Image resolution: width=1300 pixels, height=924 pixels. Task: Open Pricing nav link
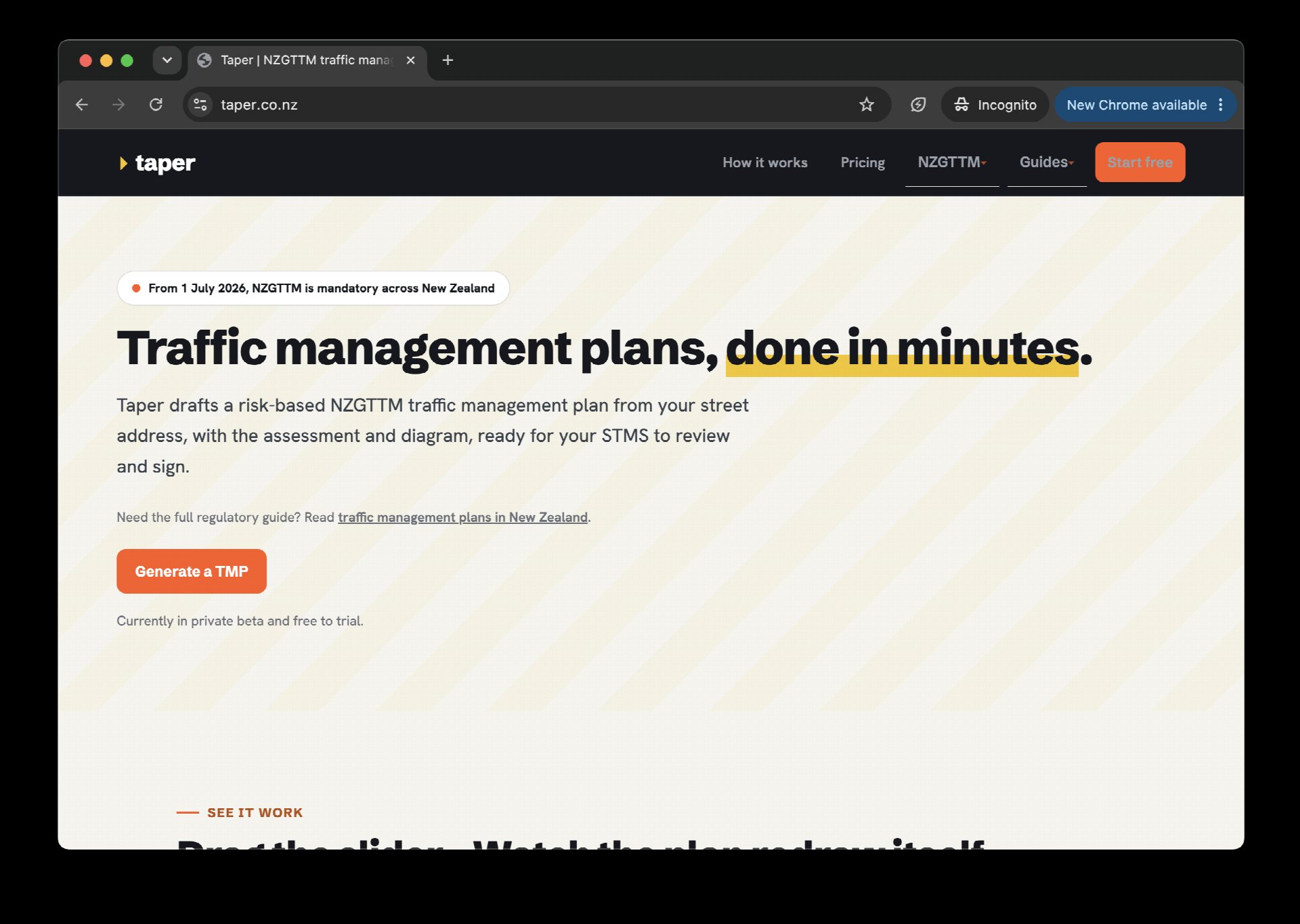862,162
